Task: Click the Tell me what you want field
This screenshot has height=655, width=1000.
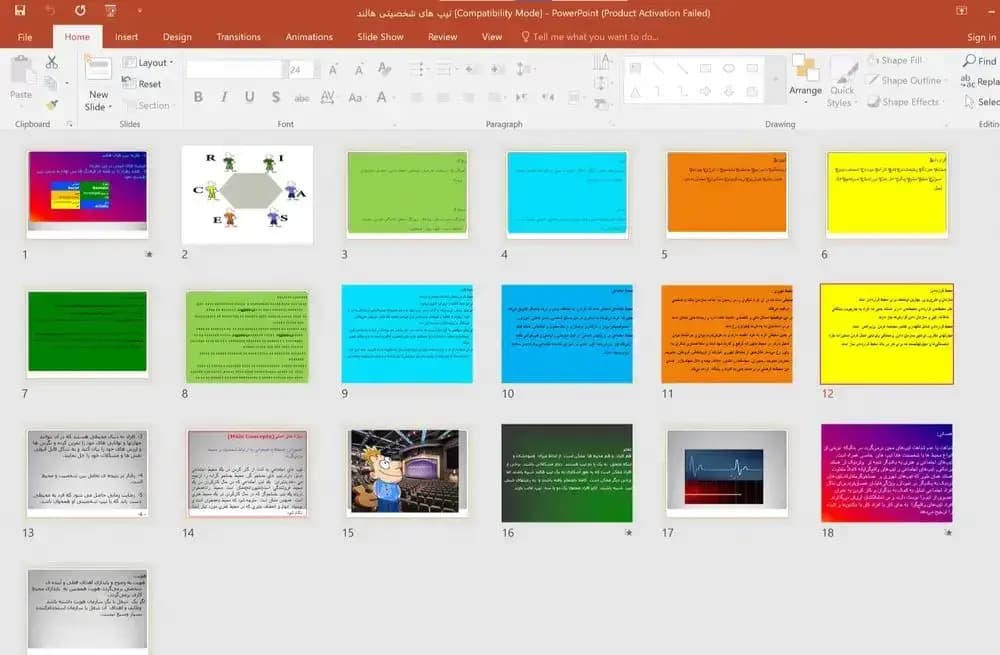Action: tap(590, 37)
